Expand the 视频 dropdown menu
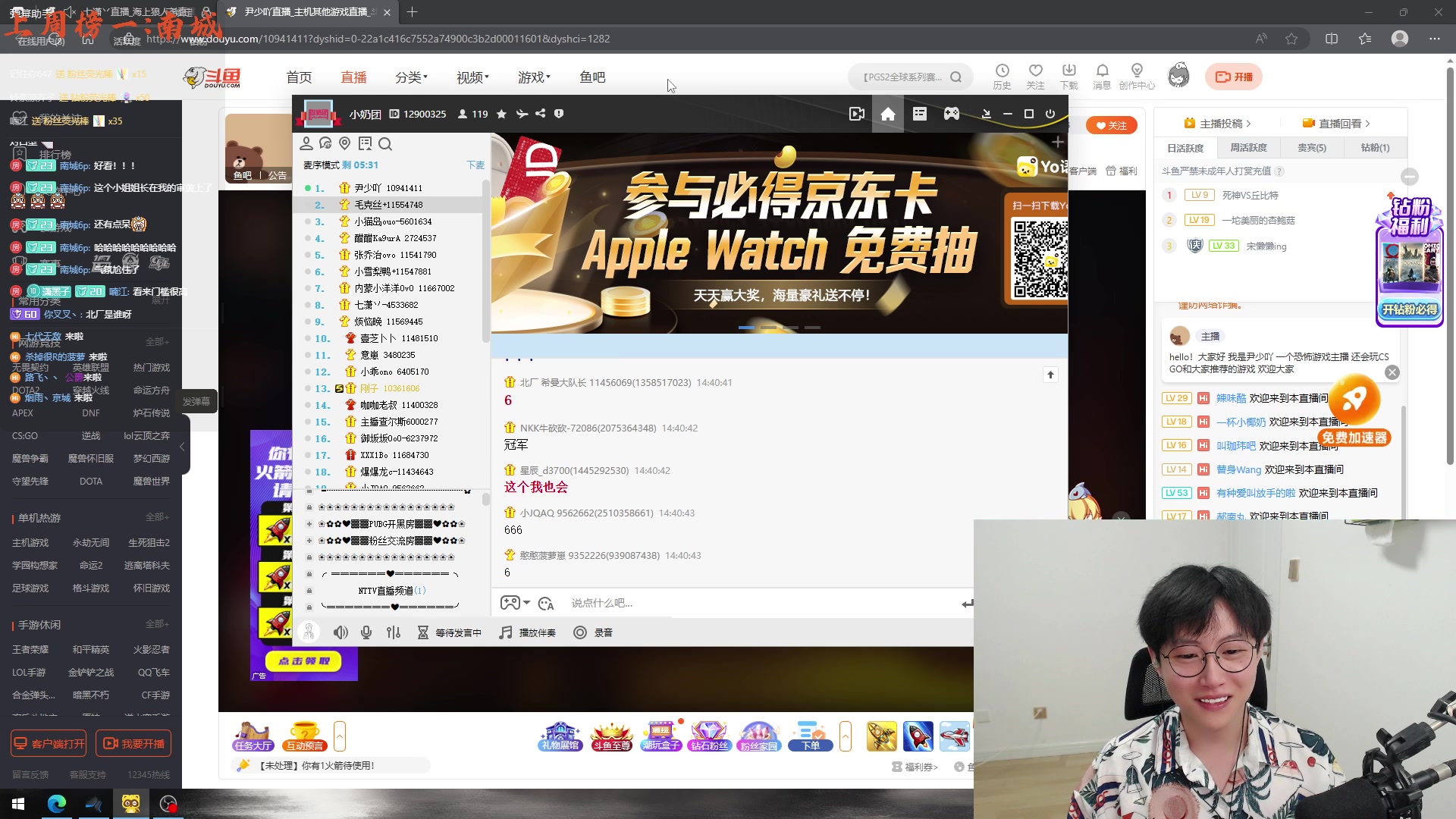The width and height of the screenshot is (1456, 819). [x=472, y=77]
